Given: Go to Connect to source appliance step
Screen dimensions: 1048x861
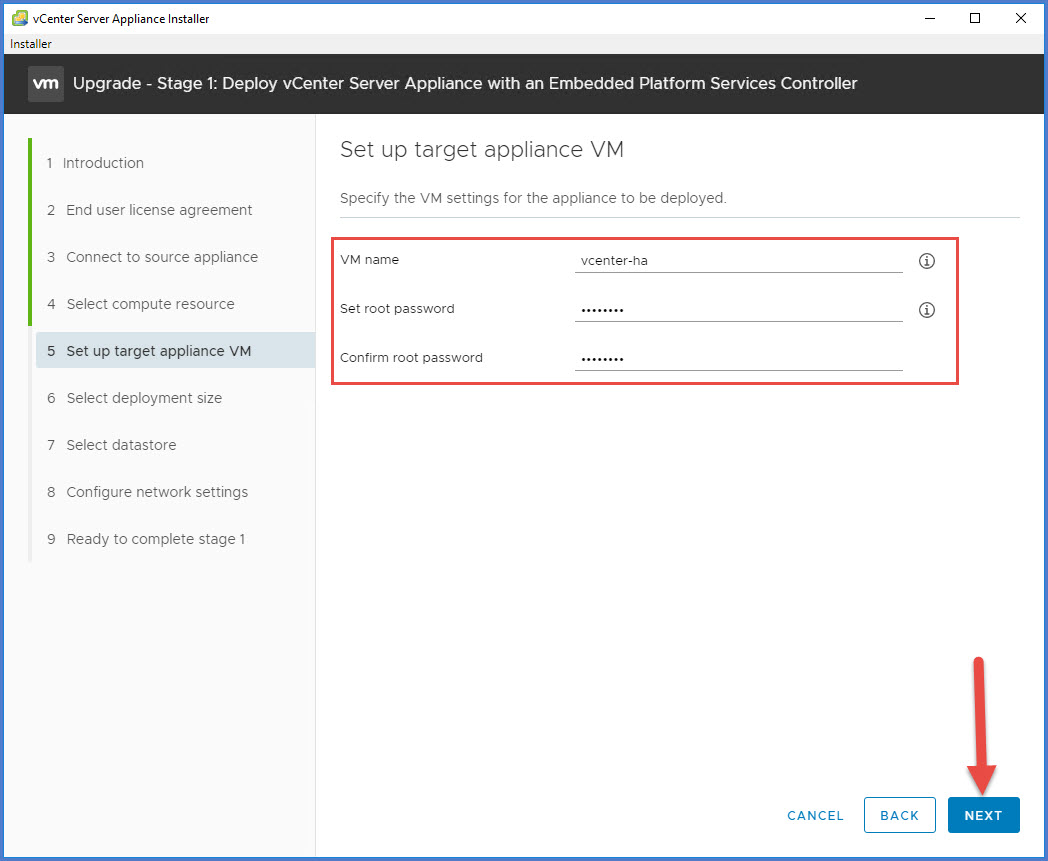Looking at the screenshot, I should pyautogui.click(x=162, y=257).
